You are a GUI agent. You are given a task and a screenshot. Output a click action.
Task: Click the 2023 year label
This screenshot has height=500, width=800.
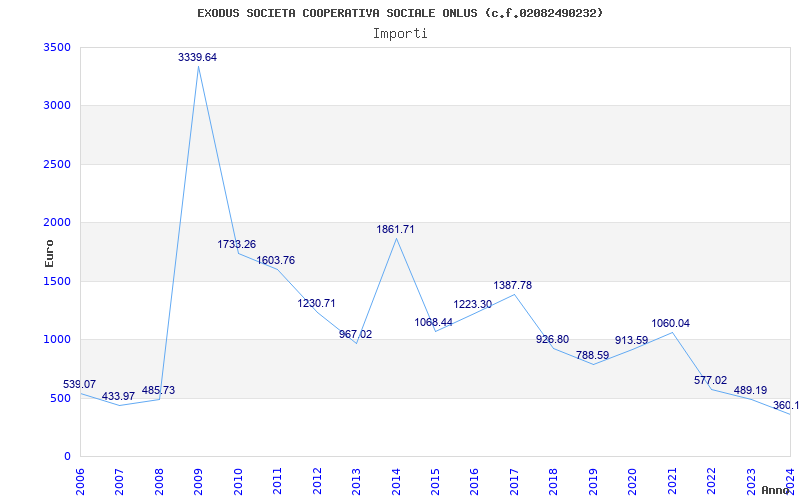click(751, 482)
